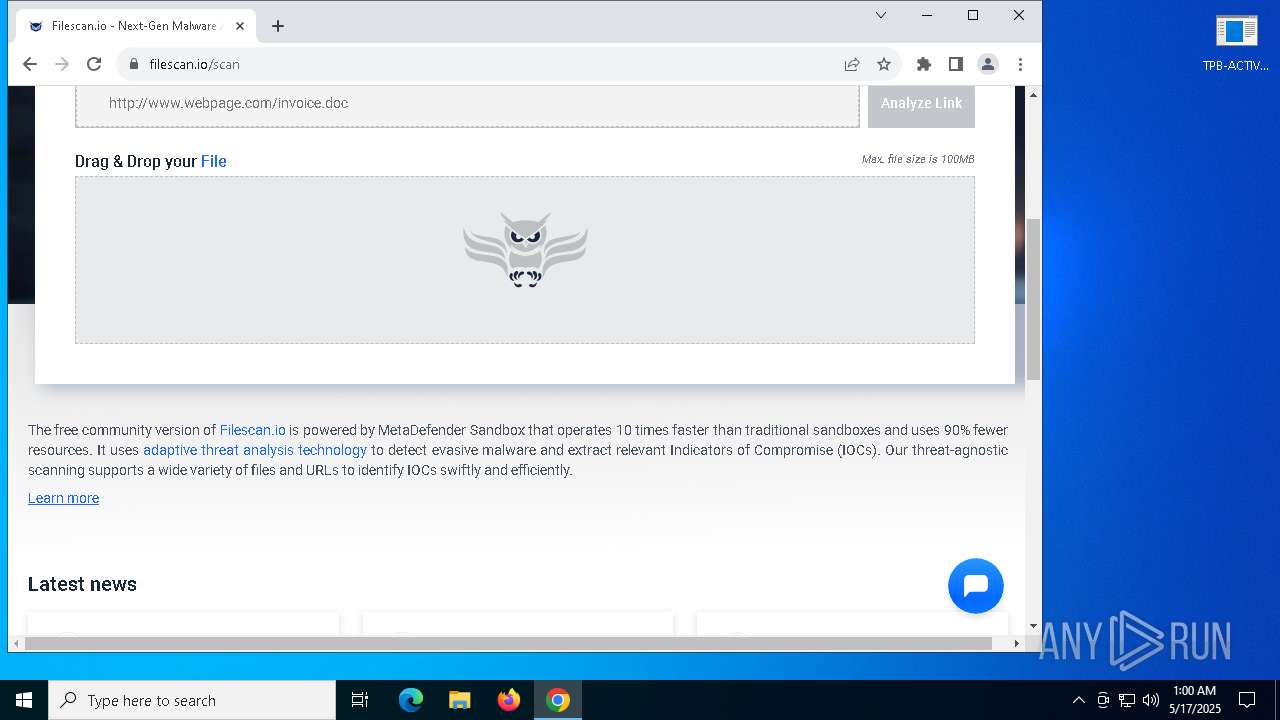
Task: Open File Explorer from taskbar
Action: tap(459, 700)
